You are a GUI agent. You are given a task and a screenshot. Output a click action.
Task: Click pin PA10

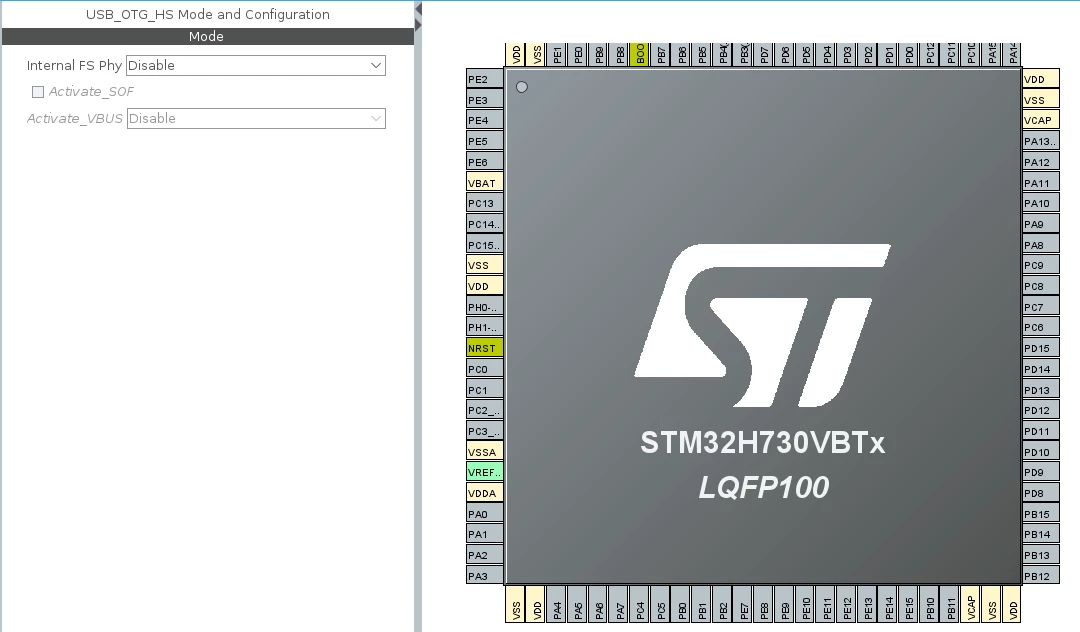pos(1041,203)
